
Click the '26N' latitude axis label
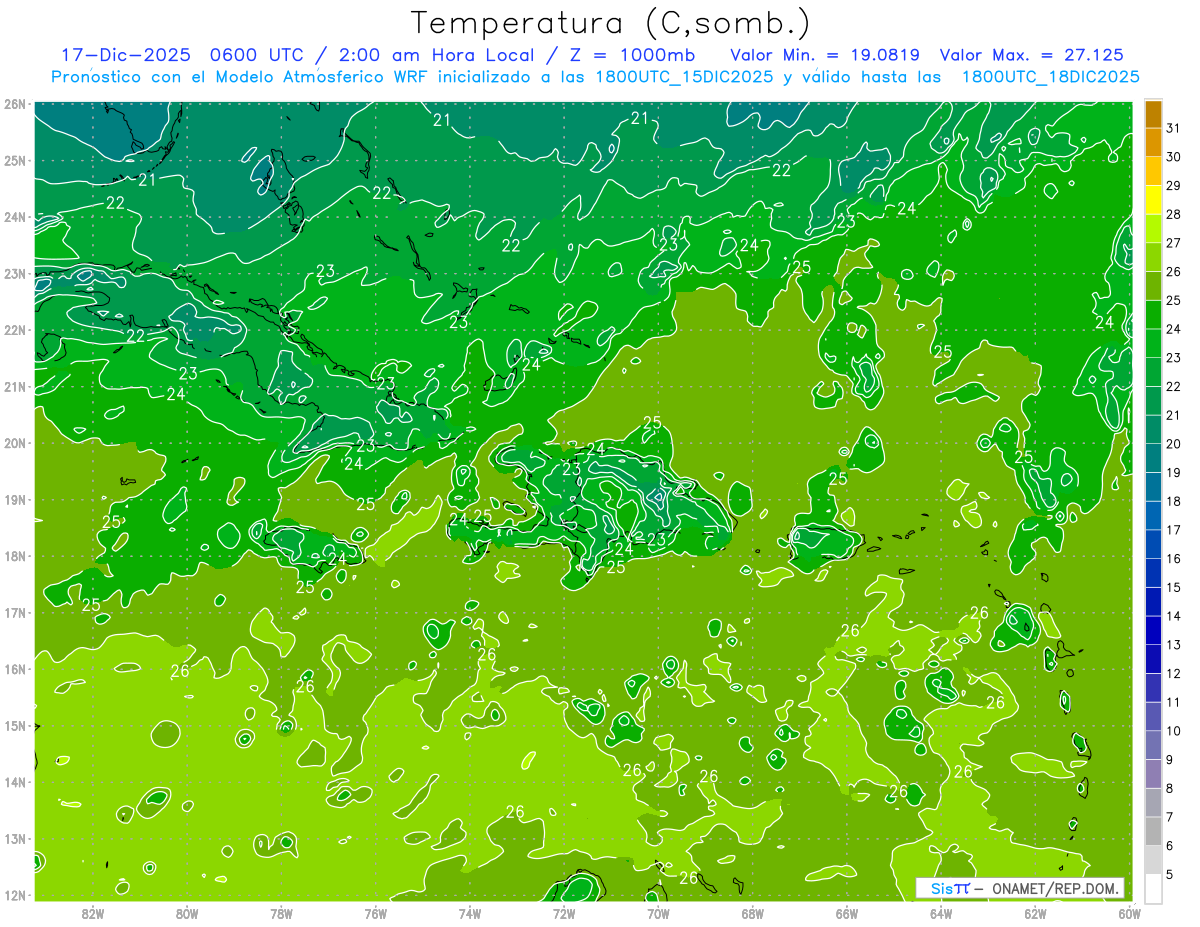[15, 104]
